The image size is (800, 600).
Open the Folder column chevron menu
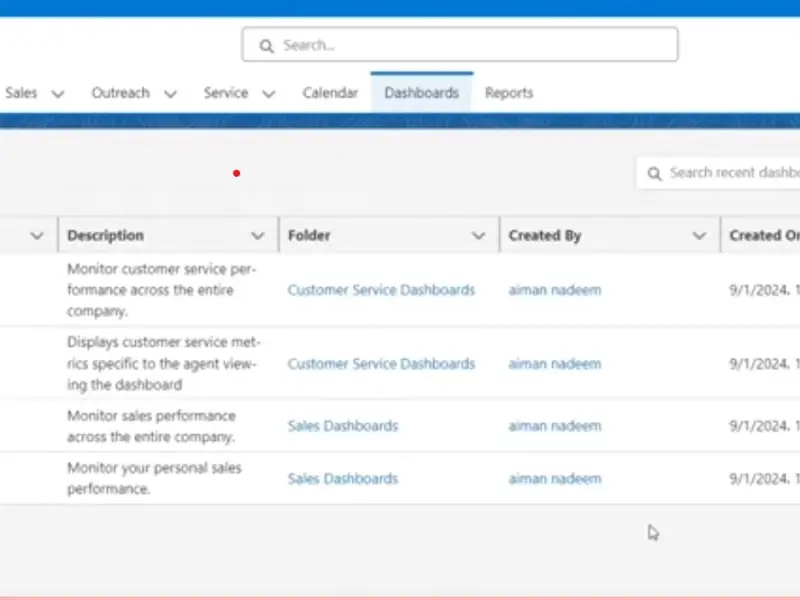click(478, 236)
